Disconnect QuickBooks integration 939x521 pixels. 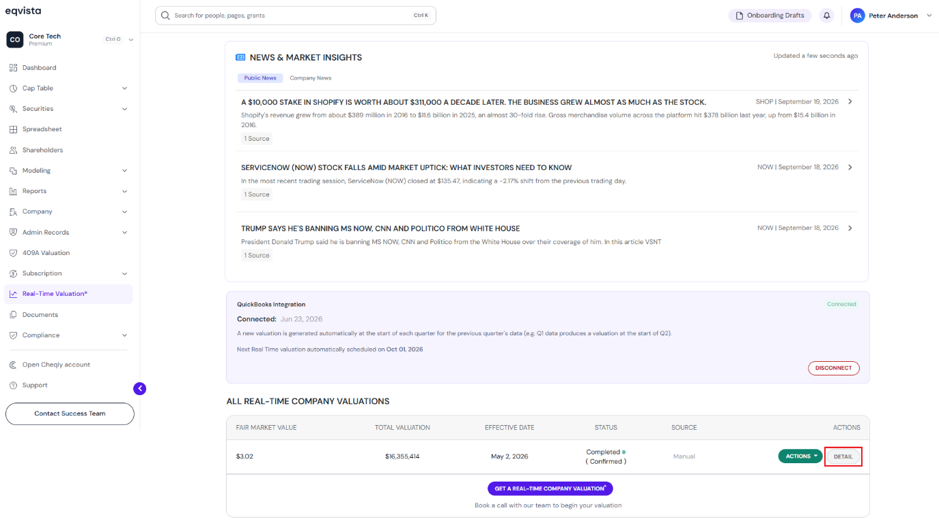tap(834, 368)
